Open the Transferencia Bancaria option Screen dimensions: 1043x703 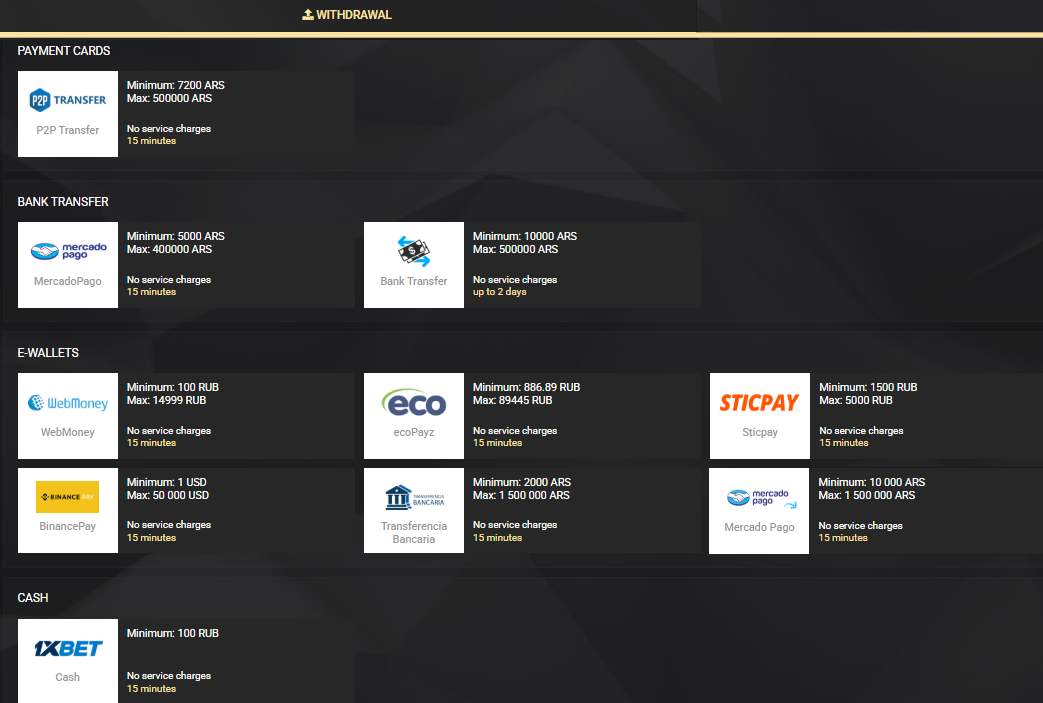click(413, 510)
